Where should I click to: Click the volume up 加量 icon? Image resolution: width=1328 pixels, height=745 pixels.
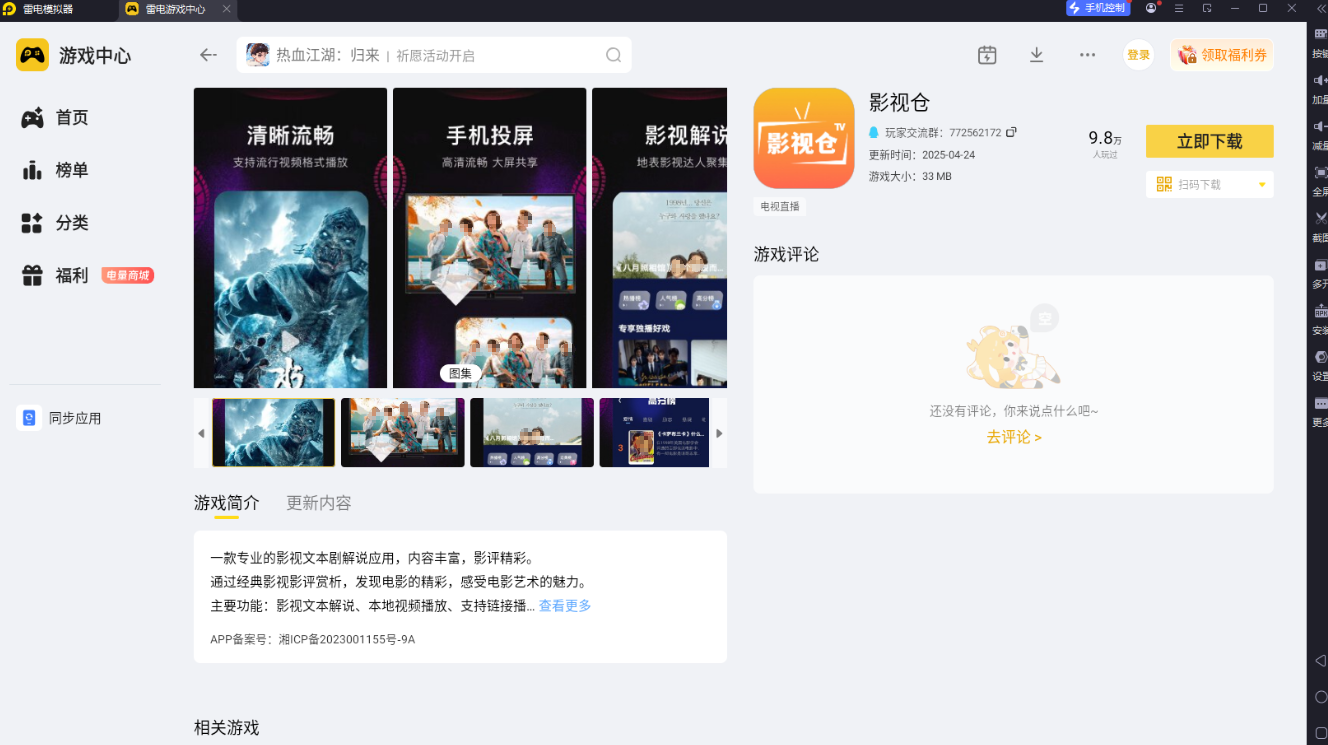pyautogui.click(x=1320, y=82)
